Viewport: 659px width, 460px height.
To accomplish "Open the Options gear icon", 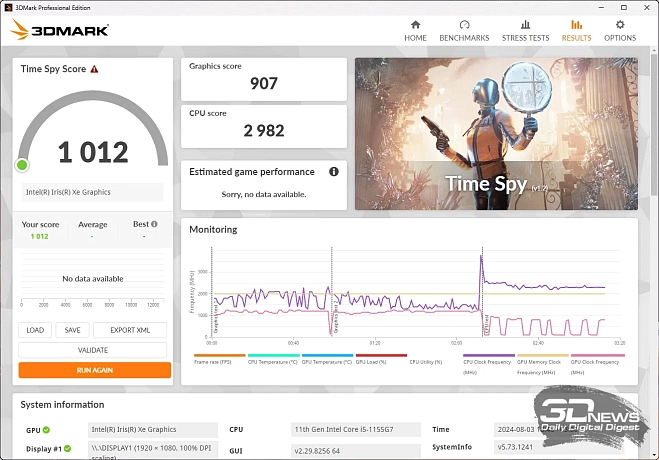I will tap(620, 25).
